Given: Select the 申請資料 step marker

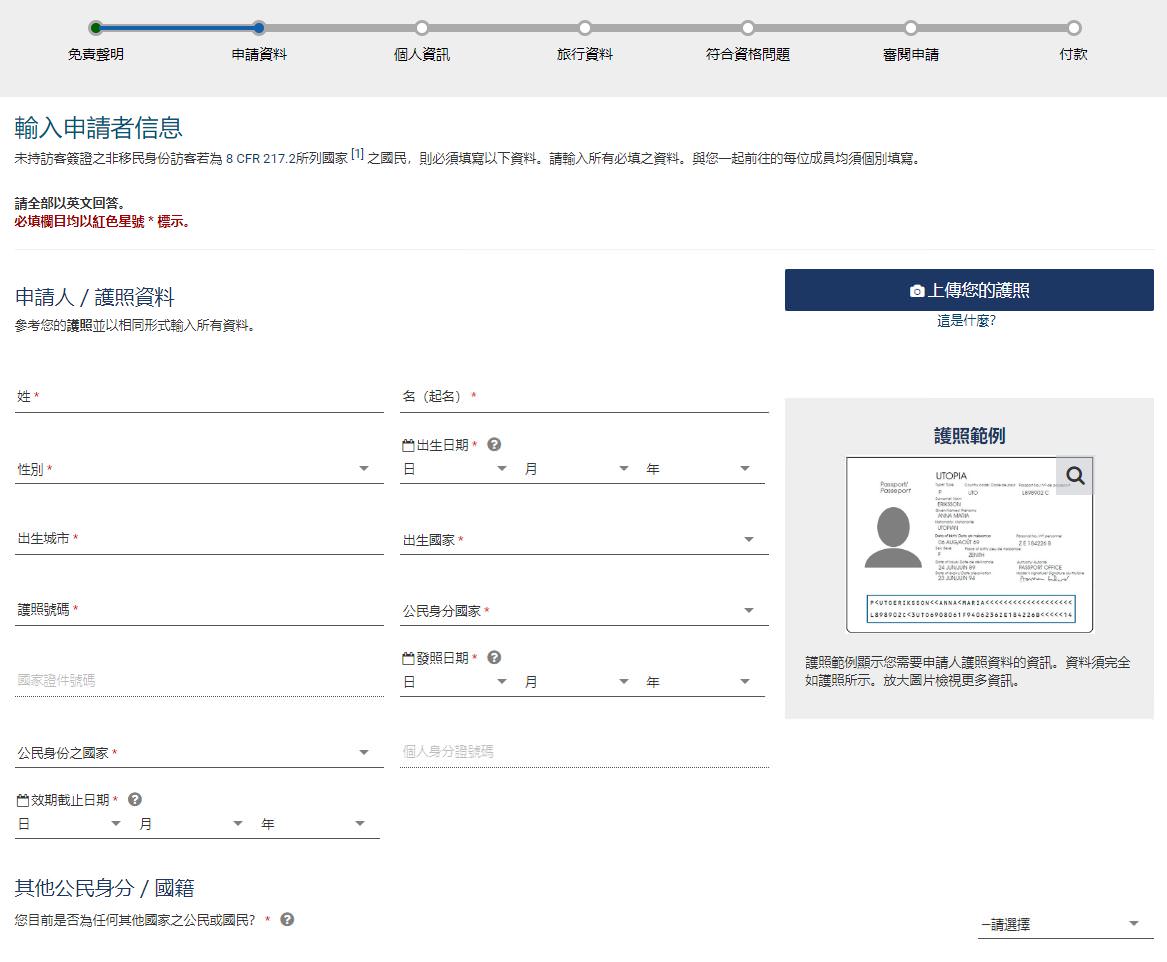Looking at the screenshot, I should click(x=259, y=29).
